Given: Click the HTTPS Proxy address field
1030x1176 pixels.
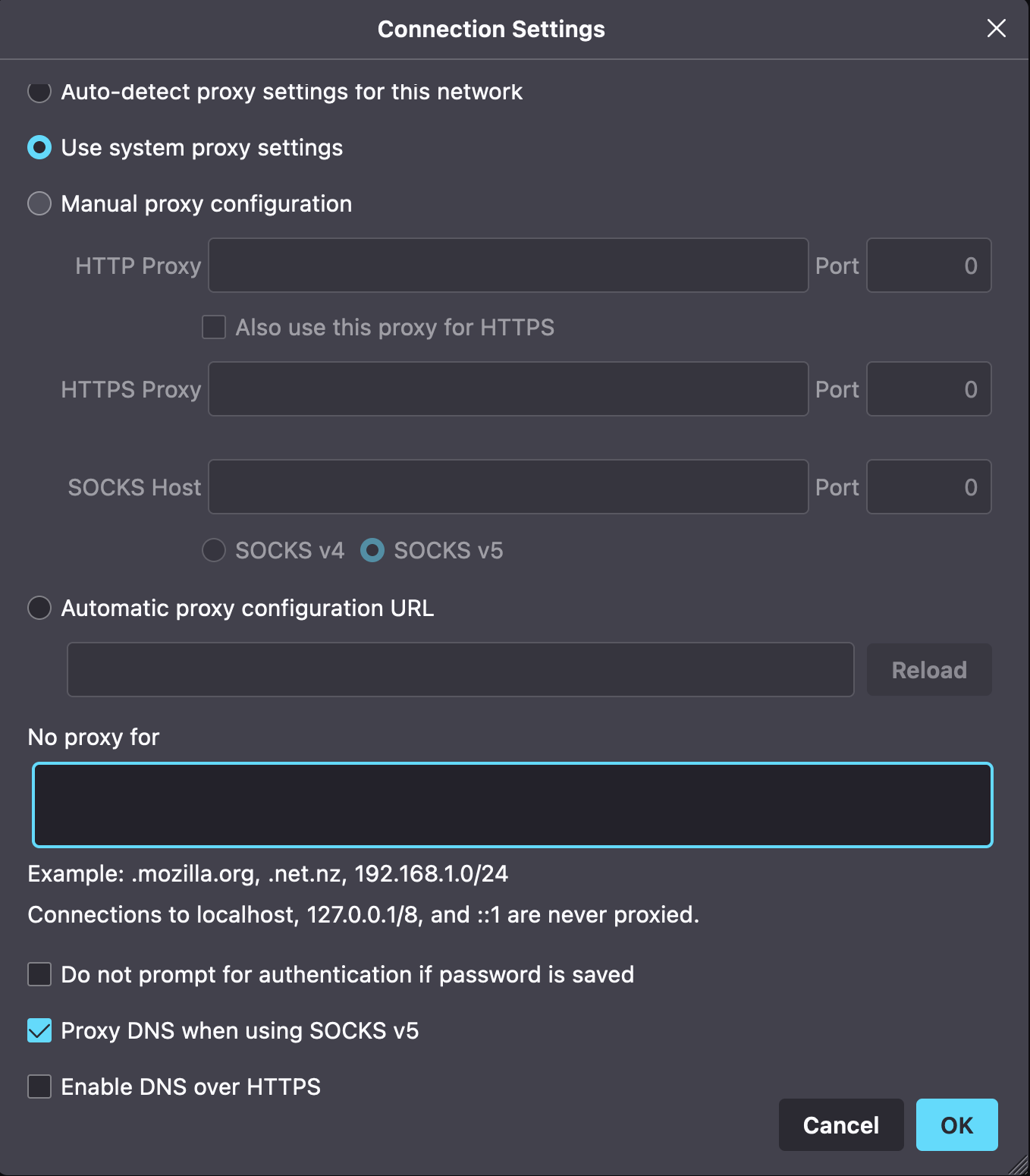Looking at the screenshot, I should coord(508,389).
